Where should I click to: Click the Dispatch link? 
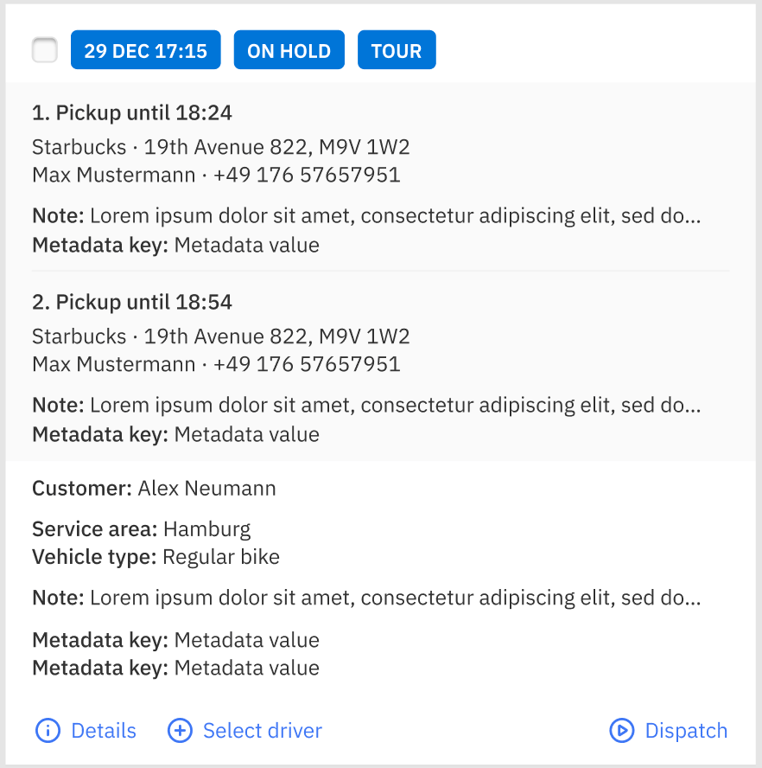pos(686,730)
